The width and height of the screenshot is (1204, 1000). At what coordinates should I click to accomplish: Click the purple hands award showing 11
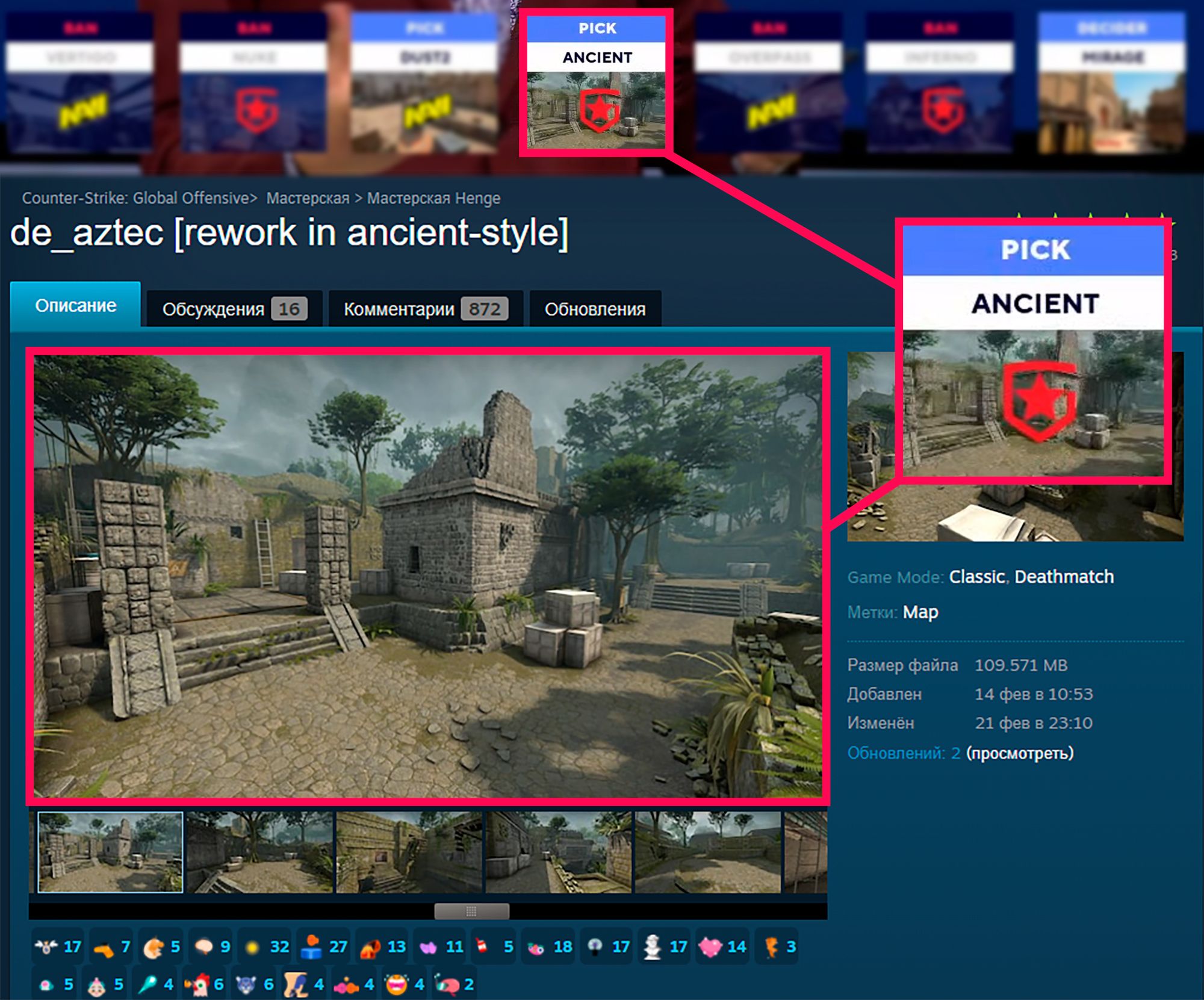441,947
